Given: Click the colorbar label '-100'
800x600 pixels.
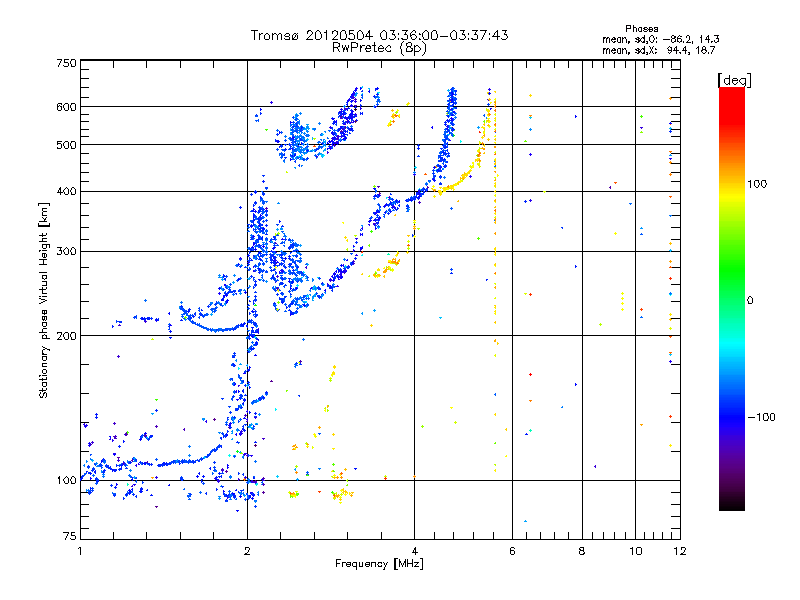Looking at the screenshot, I should tap(761, 417).
